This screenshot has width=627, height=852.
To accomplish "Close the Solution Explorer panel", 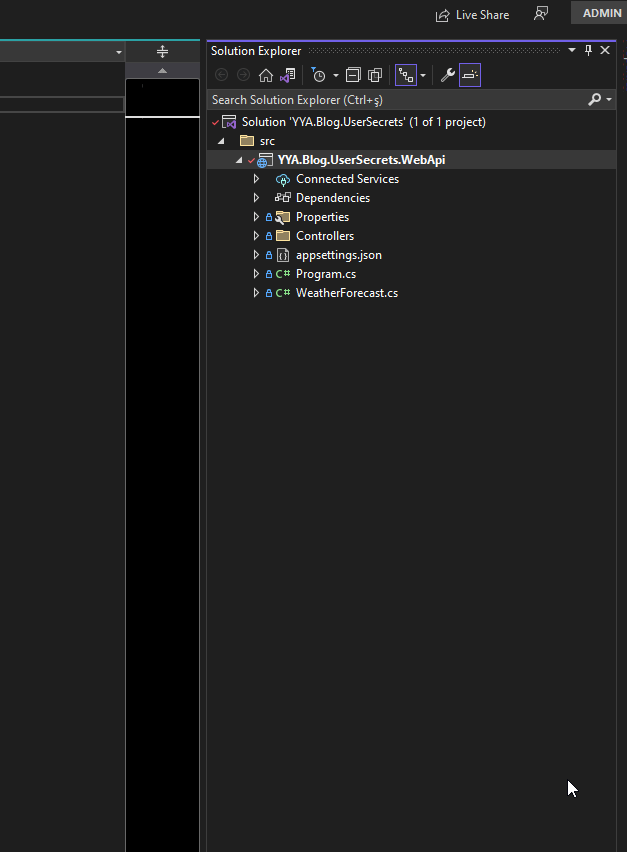I will (x=605, y=50).
